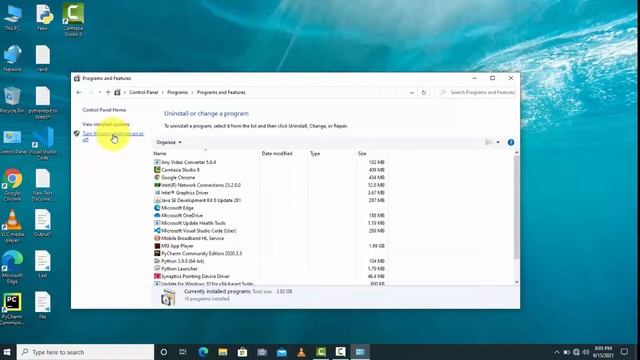Click the program list vertical scrollbar
This screenshot has height=360, width=640.
[516, 207]
